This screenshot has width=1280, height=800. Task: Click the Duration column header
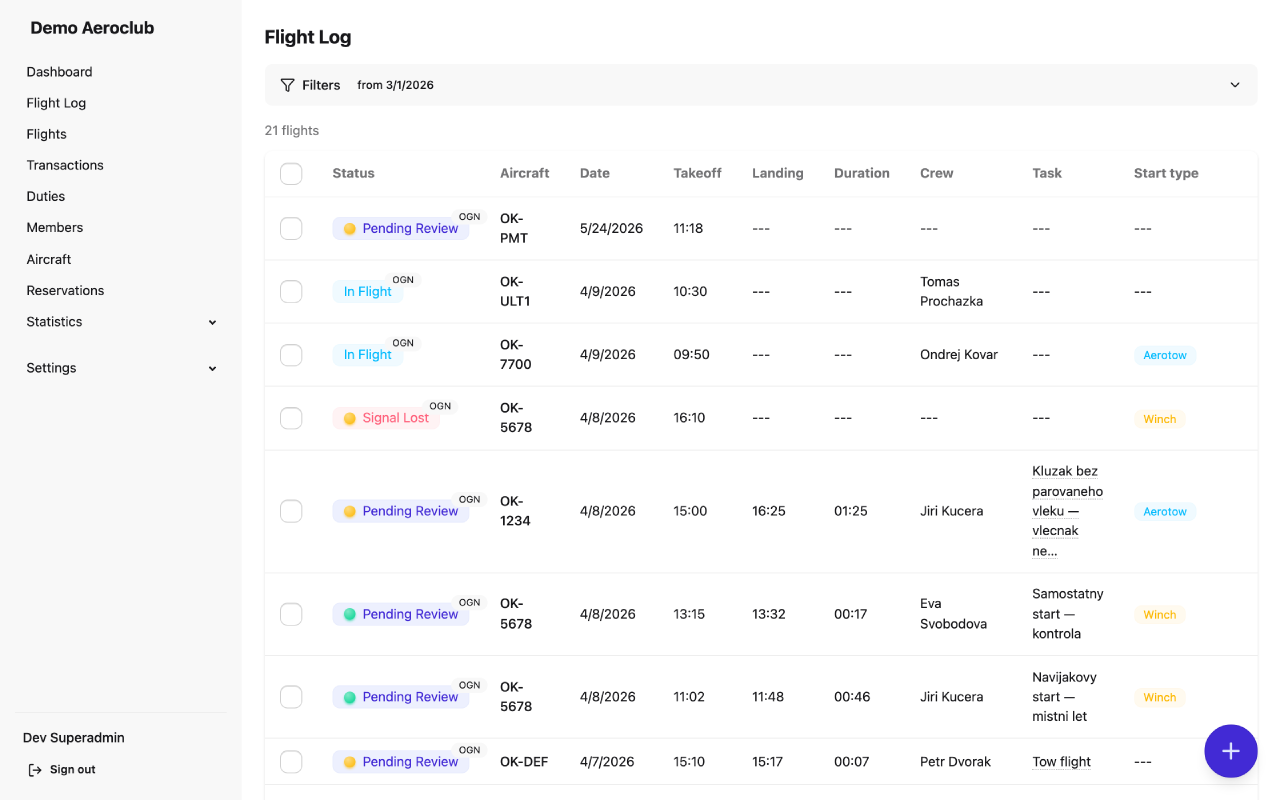point(861,174)
